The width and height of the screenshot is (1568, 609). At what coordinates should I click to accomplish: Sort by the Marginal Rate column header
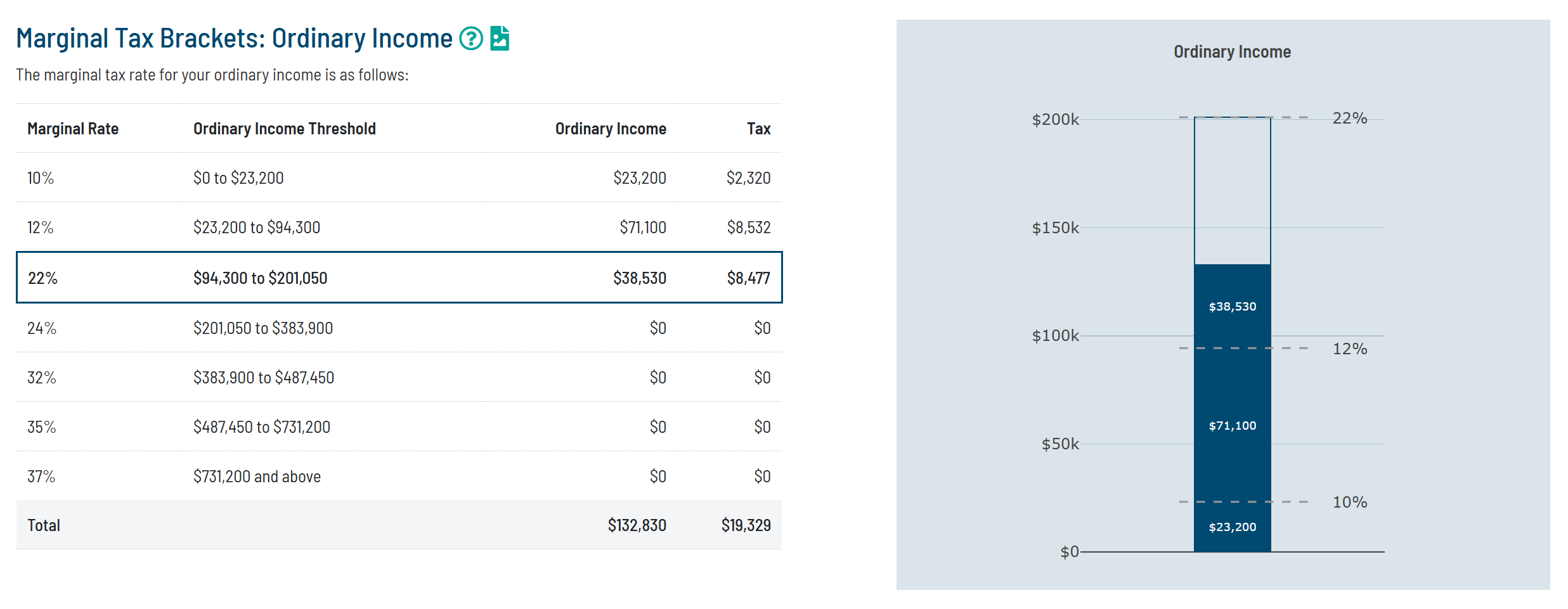coord(73,128)
